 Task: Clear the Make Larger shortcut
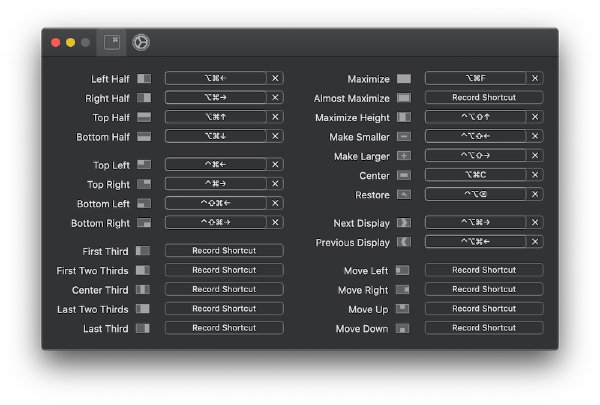[535, 155]
